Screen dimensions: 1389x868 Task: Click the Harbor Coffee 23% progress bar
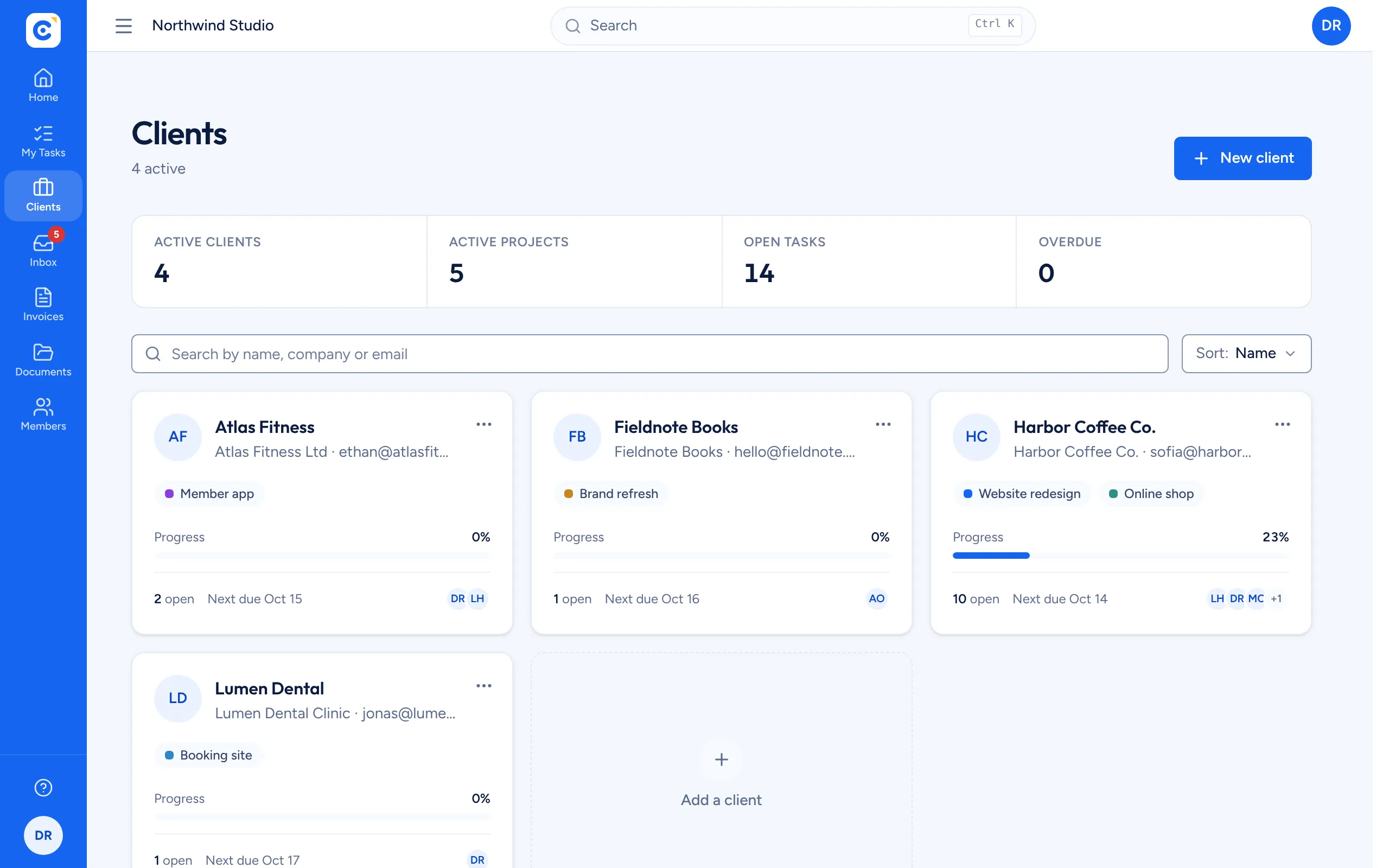coord(1120,556)
